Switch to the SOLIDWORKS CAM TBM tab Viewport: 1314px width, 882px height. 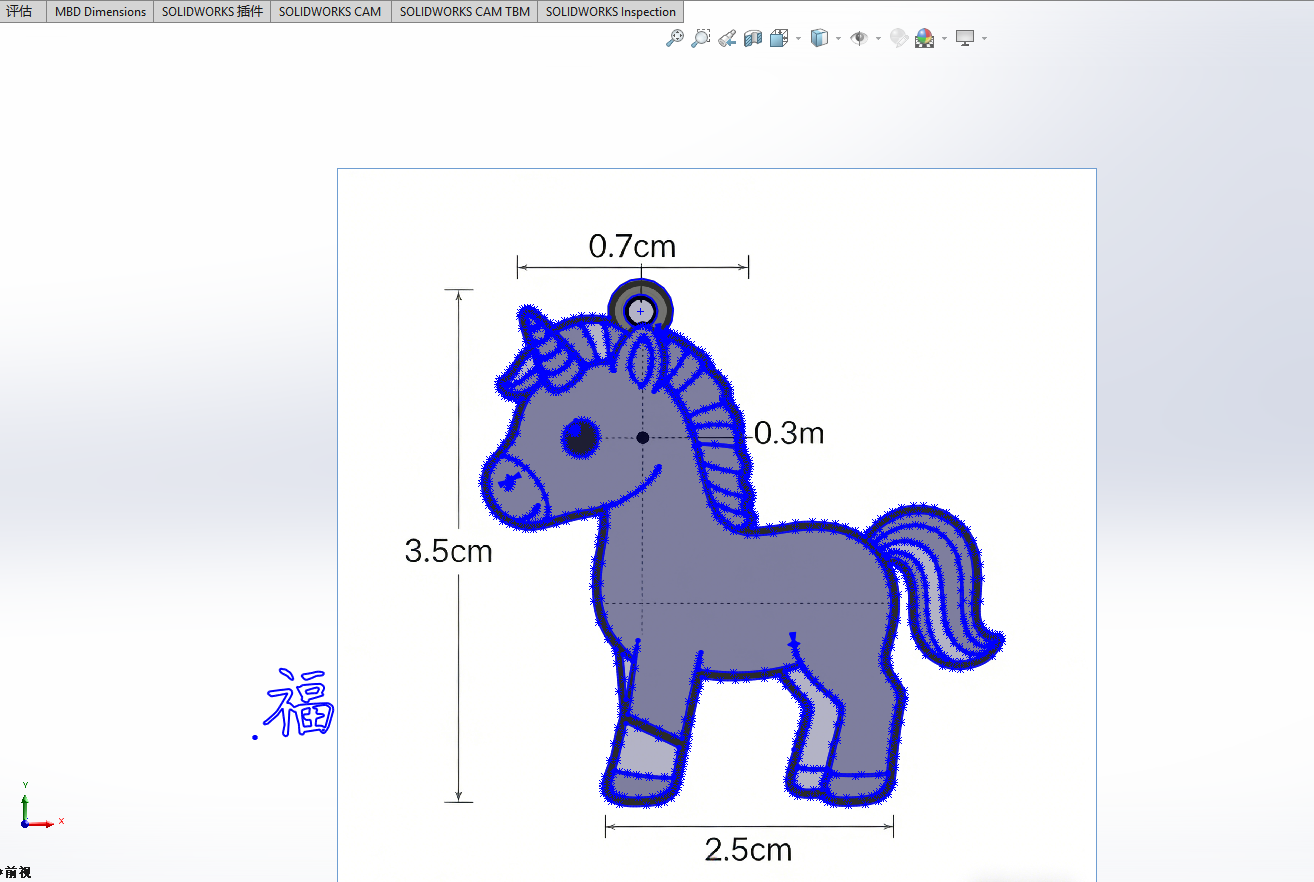(x=465, y=12)
